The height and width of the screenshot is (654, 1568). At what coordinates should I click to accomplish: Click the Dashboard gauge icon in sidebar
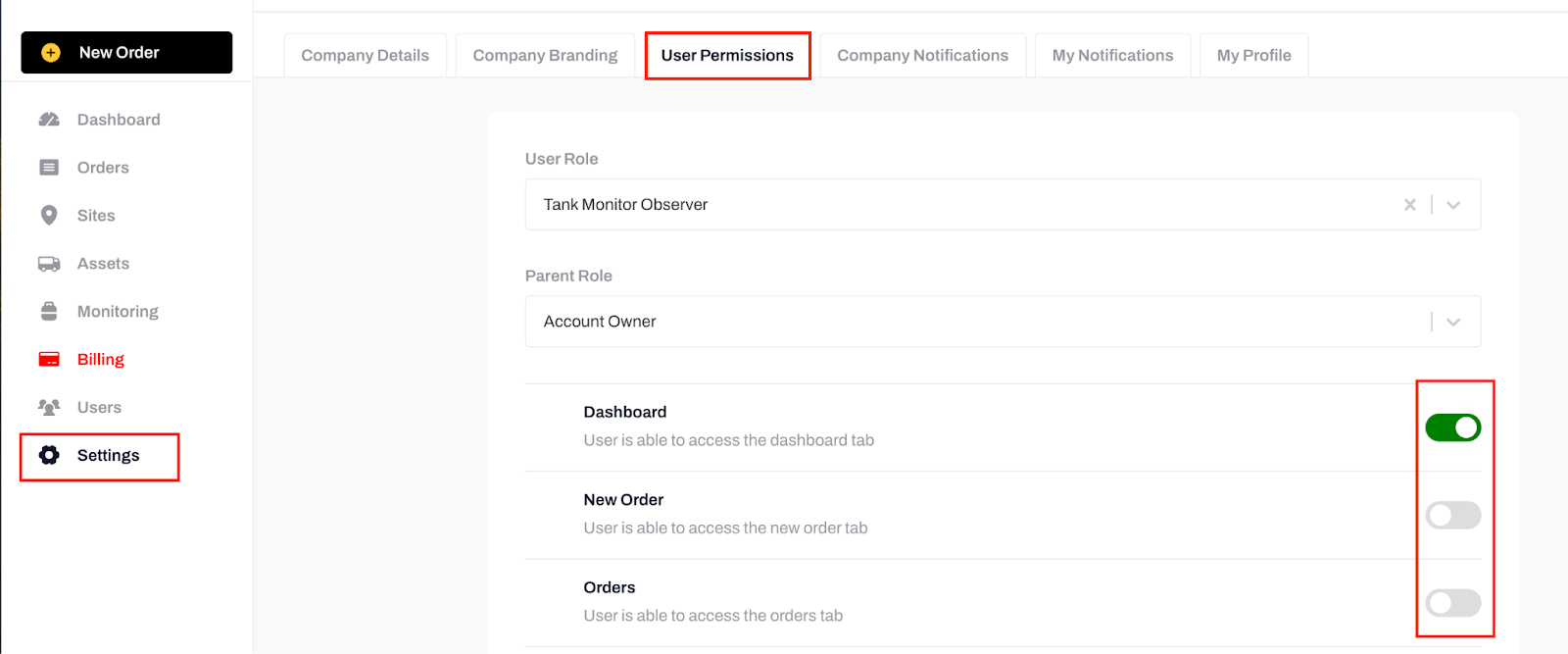tap(49, 120)
